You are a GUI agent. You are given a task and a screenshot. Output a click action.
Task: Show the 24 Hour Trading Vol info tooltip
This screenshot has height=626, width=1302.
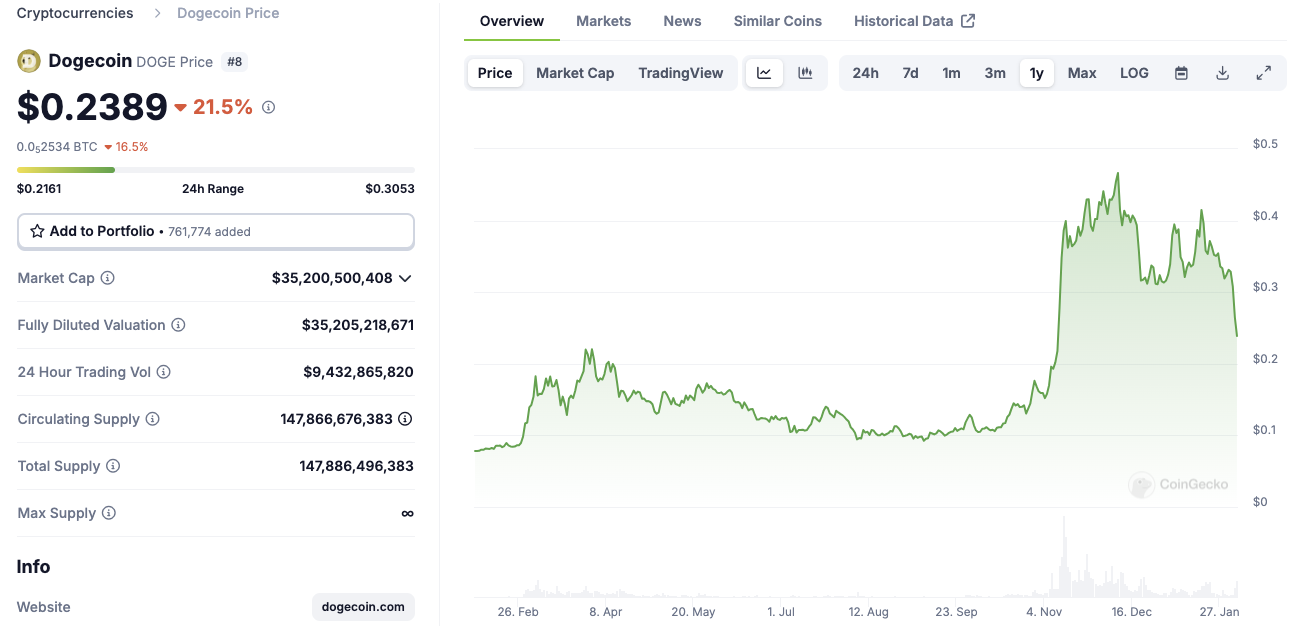click(164, 372)
